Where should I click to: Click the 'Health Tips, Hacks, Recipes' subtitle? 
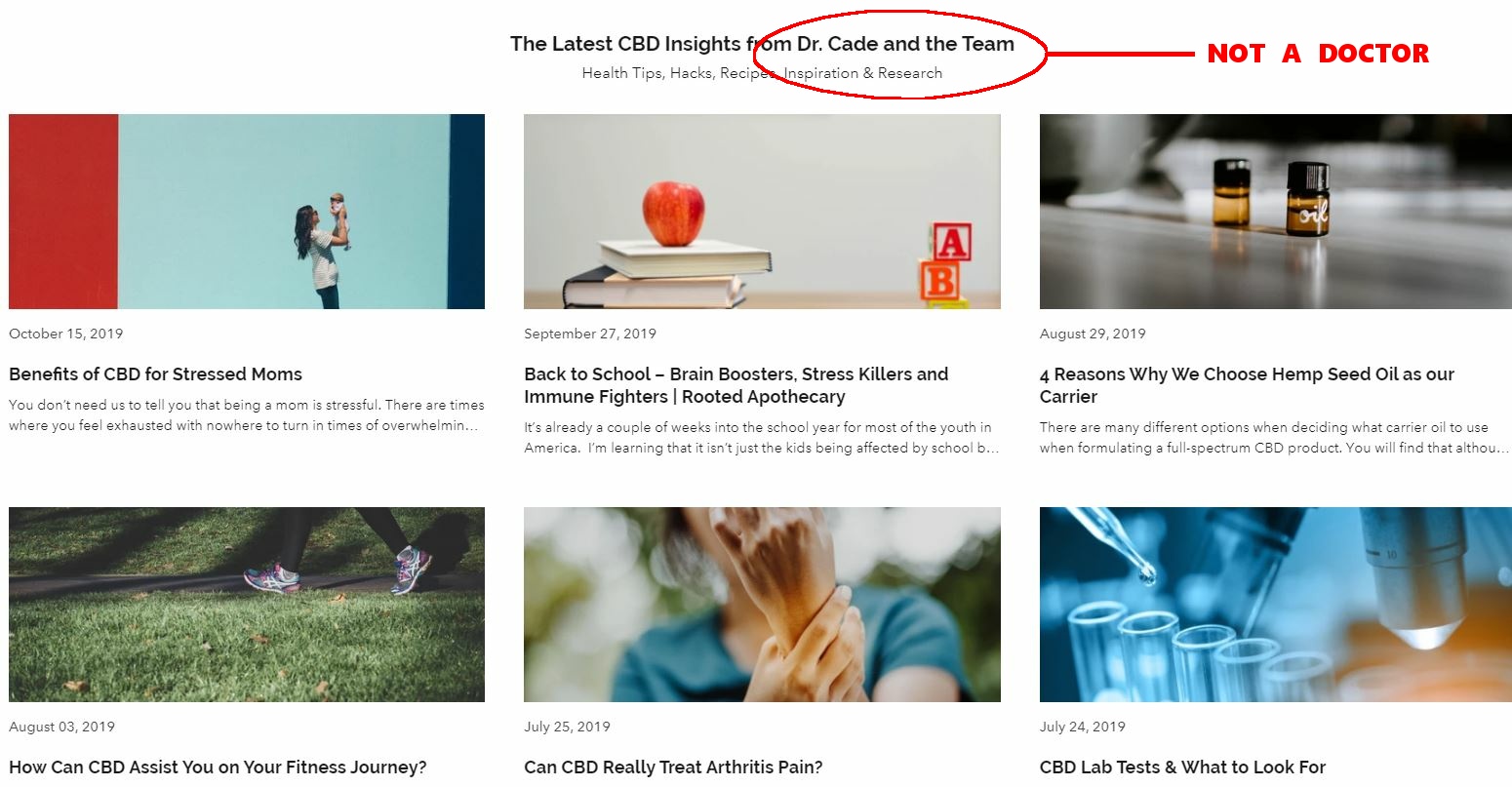point(762,73)
